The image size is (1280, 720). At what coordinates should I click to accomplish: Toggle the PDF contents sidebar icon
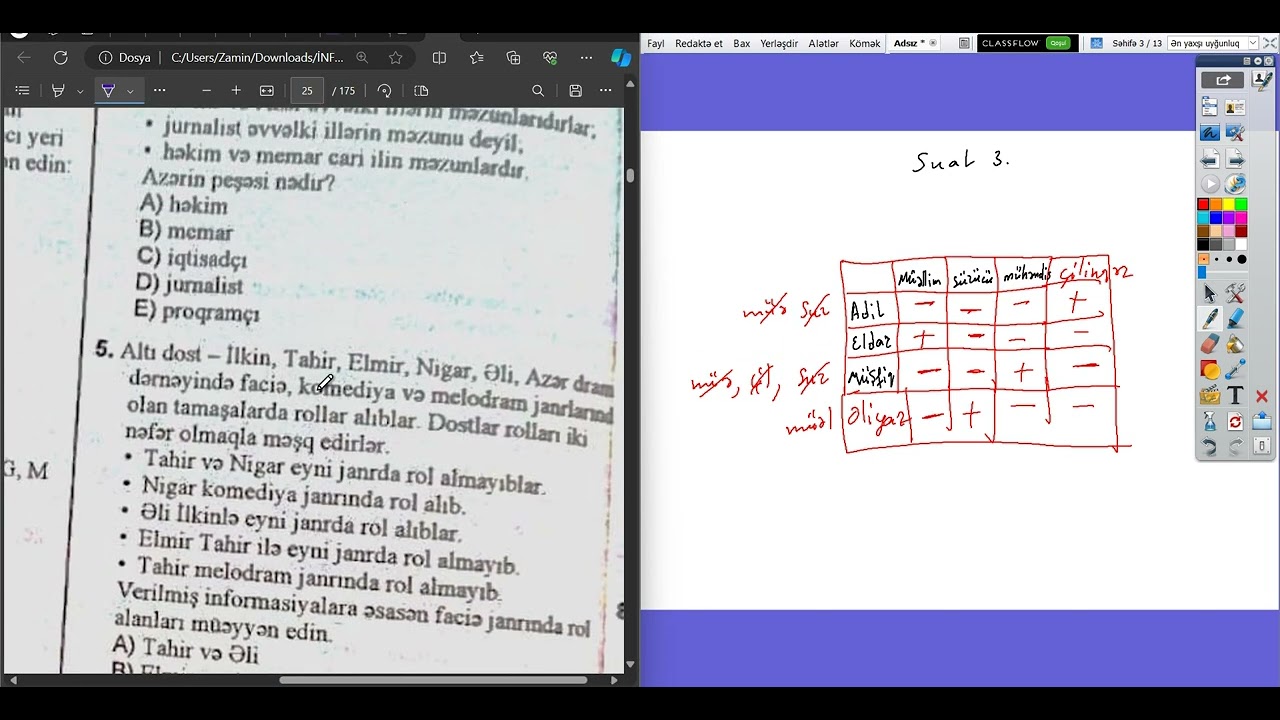tap(22, 90)
